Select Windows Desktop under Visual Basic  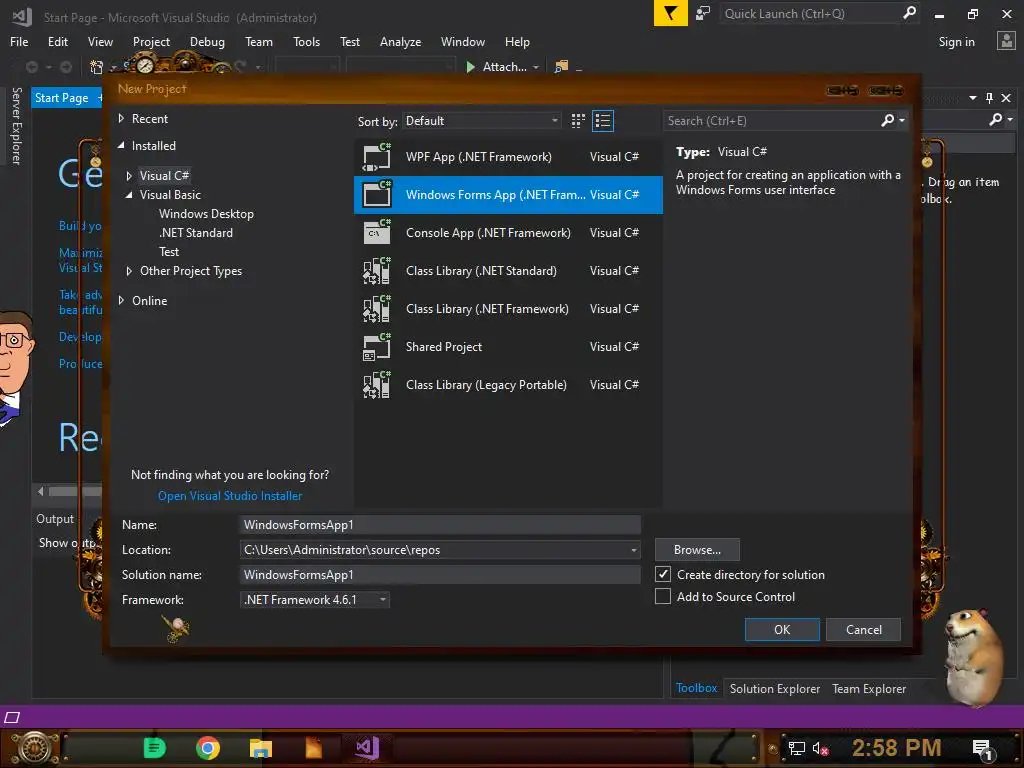click(206, 214)
